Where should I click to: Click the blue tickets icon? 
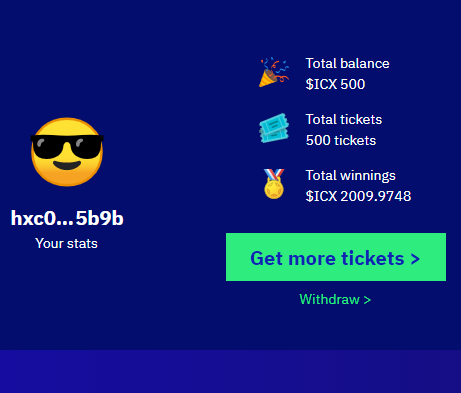pos(274,128)
